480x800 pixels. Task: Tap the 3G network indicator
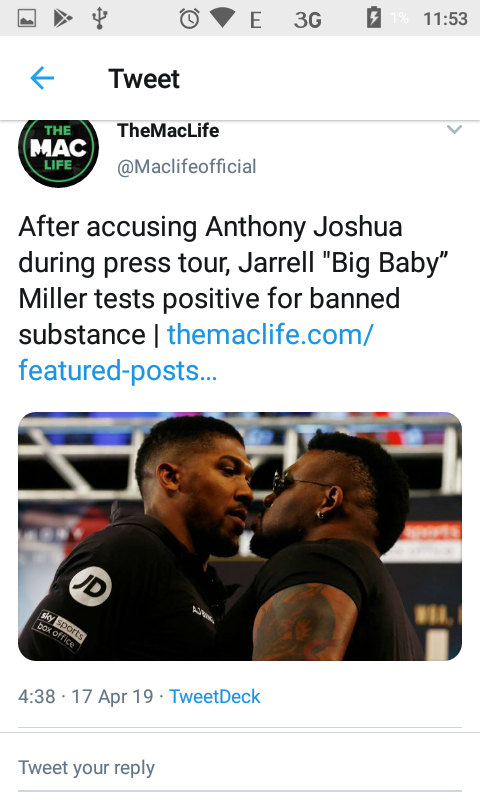point(308,20)
